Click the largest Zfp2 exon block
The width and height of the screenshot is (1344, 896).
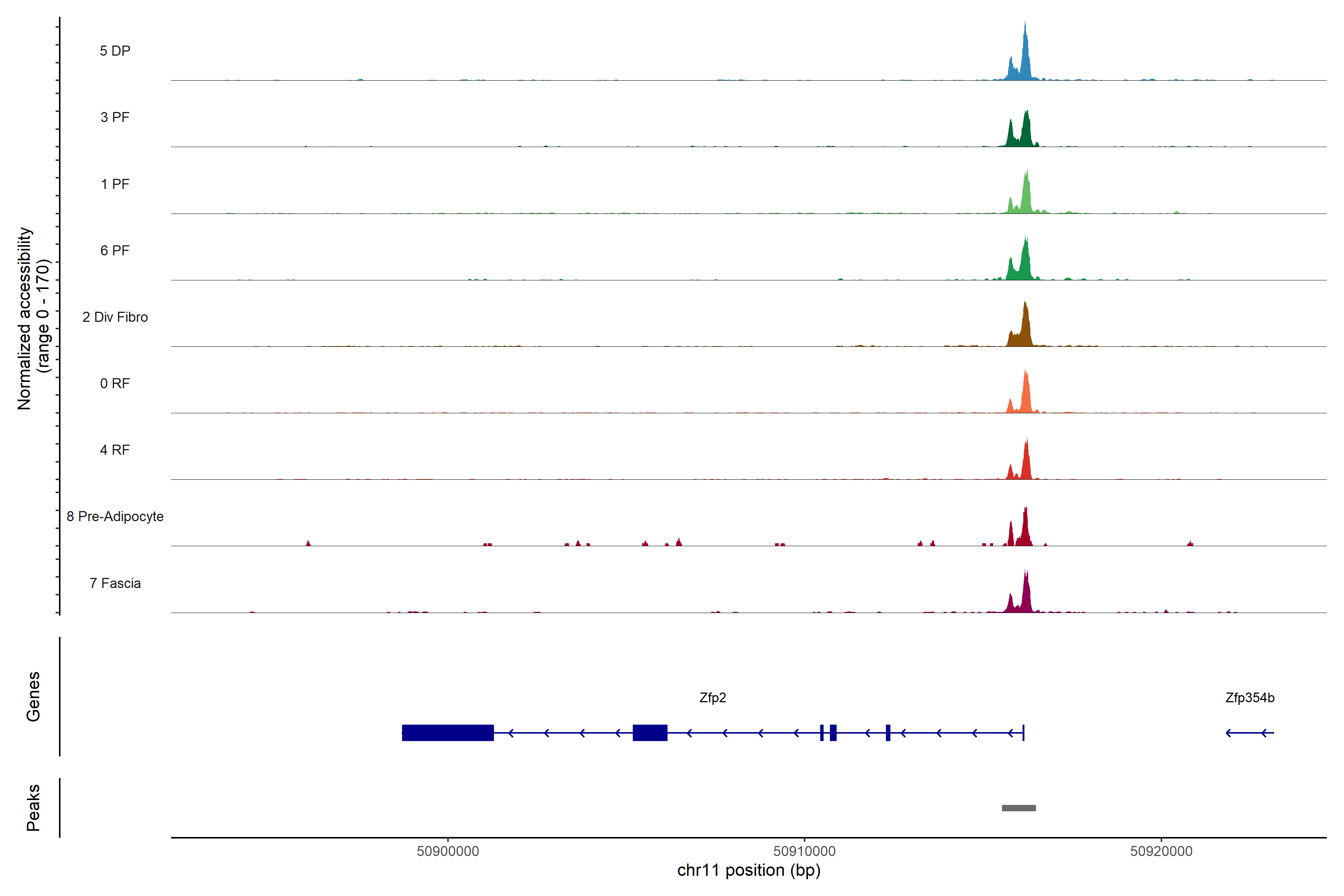click(x=447, y=732)
